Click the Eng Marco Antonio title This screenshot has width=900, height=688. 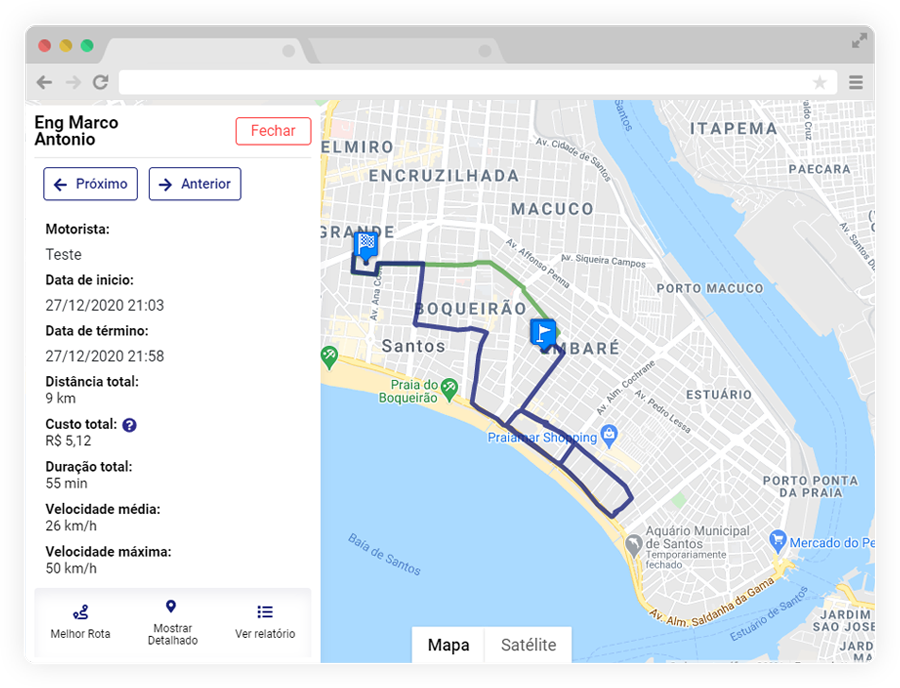coord(76,131)
